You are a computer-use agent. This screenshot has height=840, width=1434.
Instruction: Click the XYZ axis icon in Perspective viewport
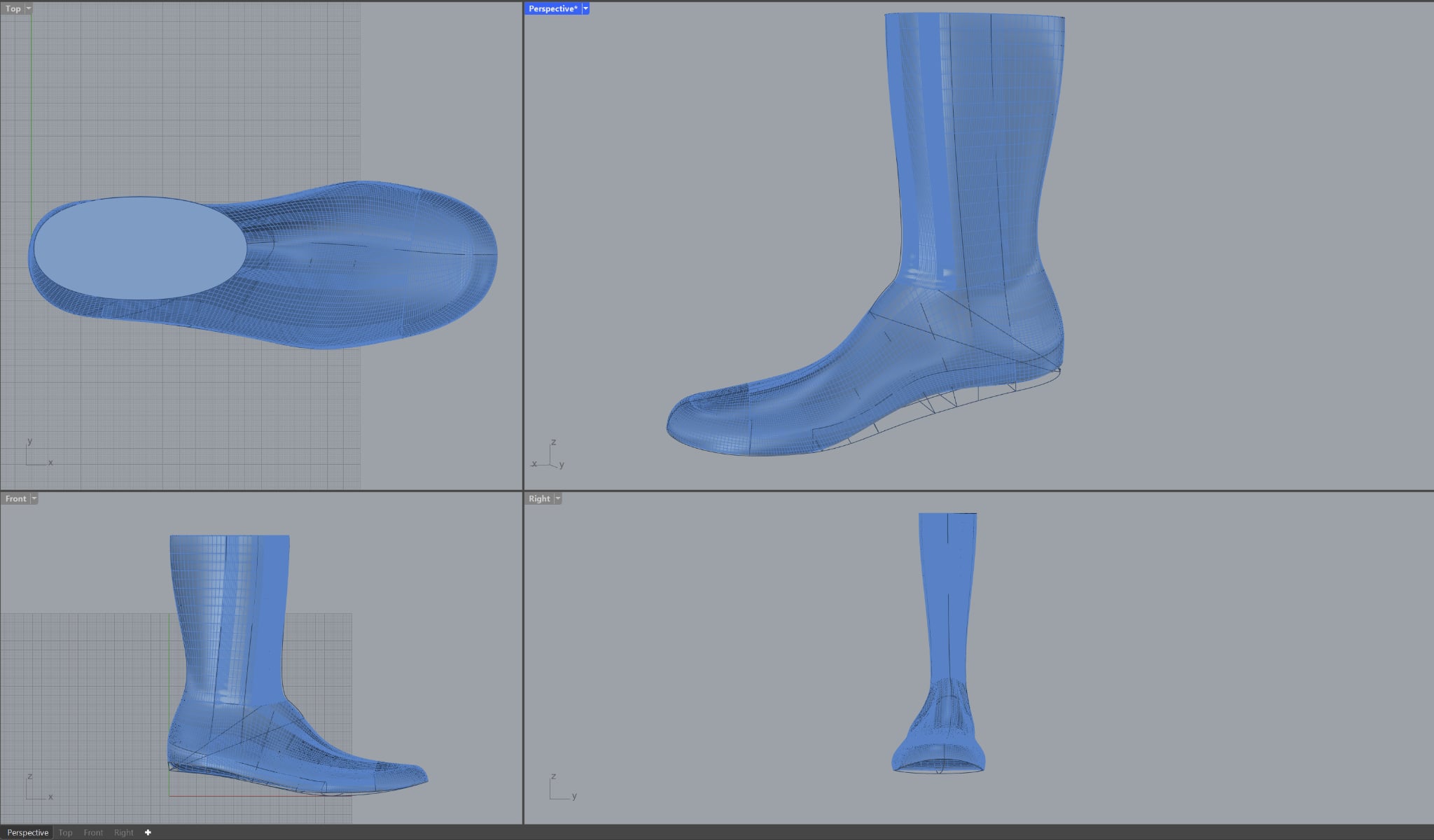click(x=550, y=456)
